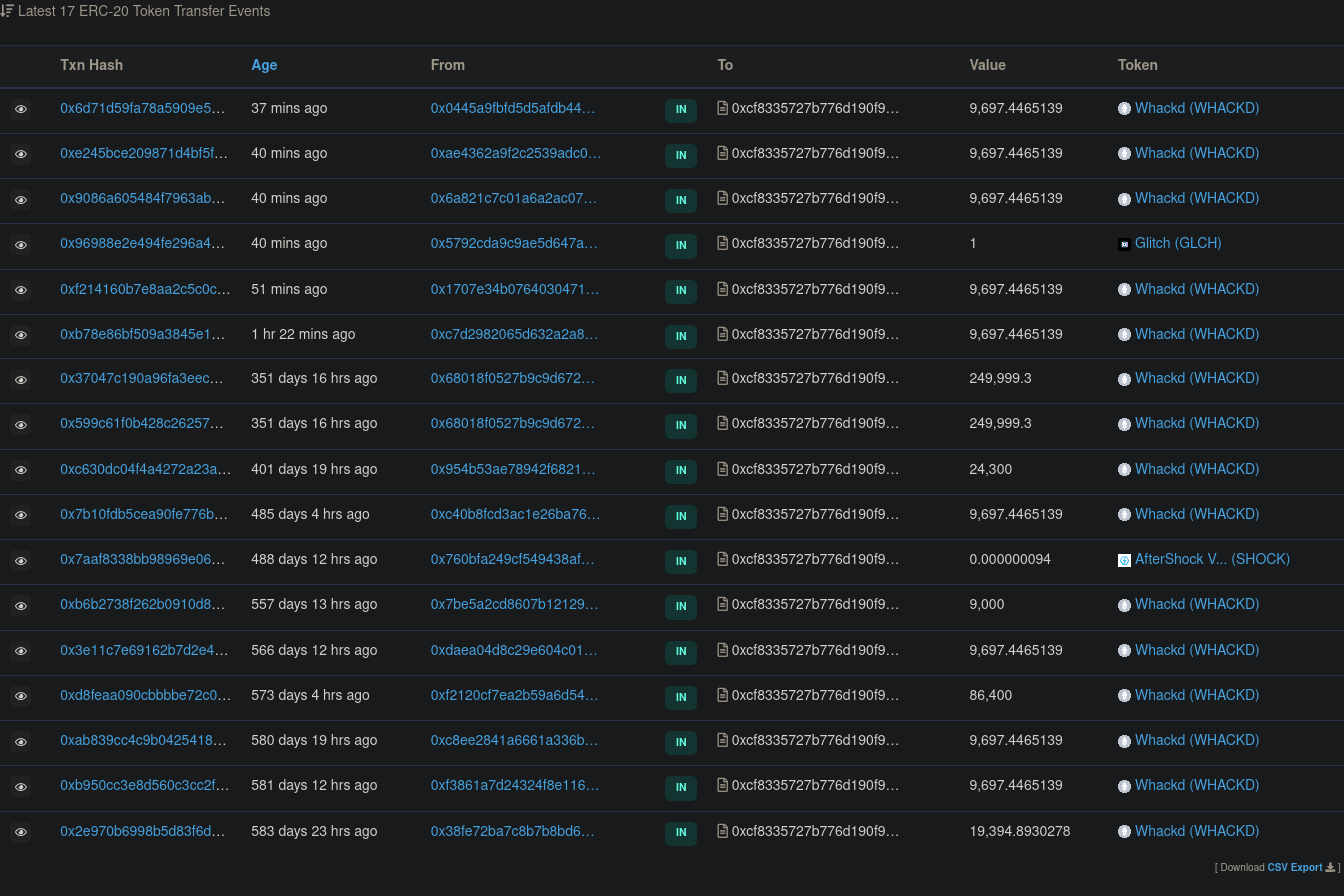Open sender address 0x5792cda9c9ae5d647a

[x=514, y=243]
